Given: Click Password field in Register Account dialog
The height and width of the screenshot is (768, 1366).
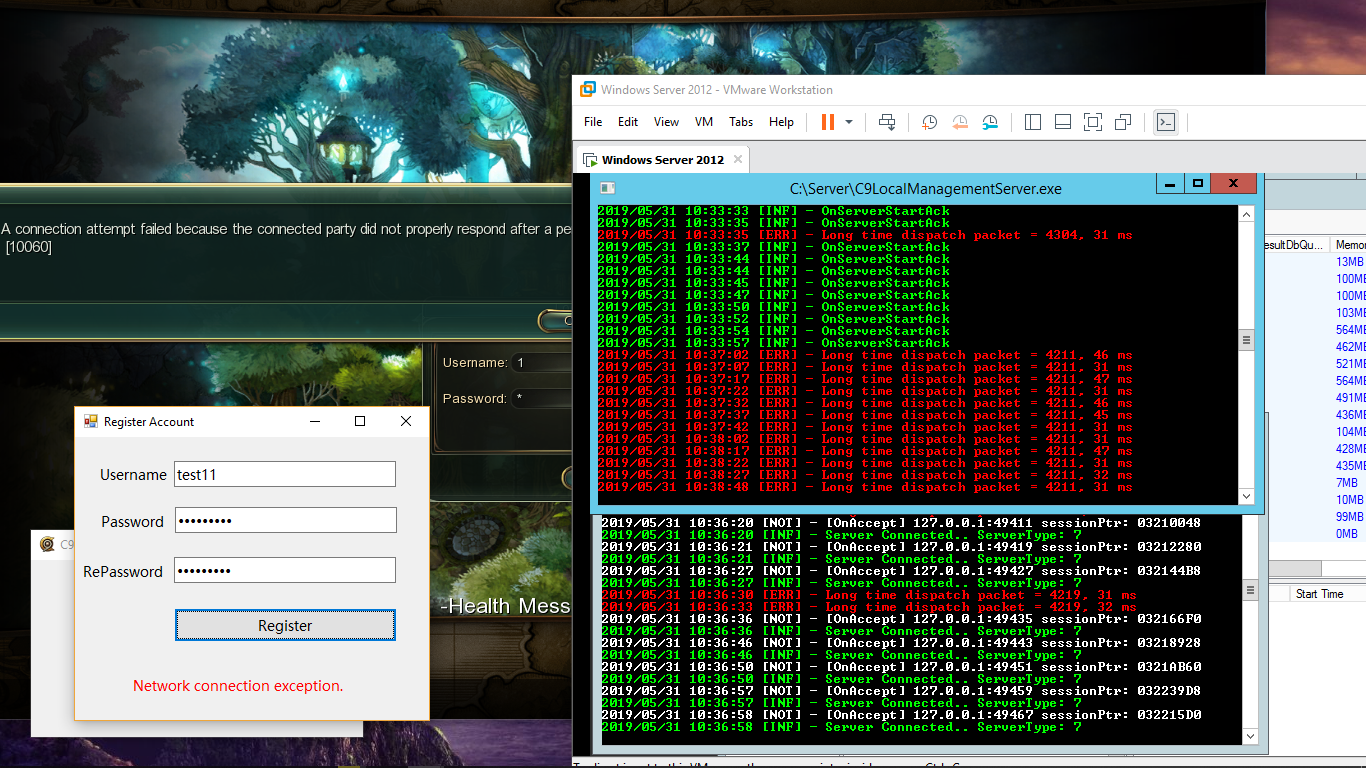Looking at the screenshot, I should click(x=285, y=520).
